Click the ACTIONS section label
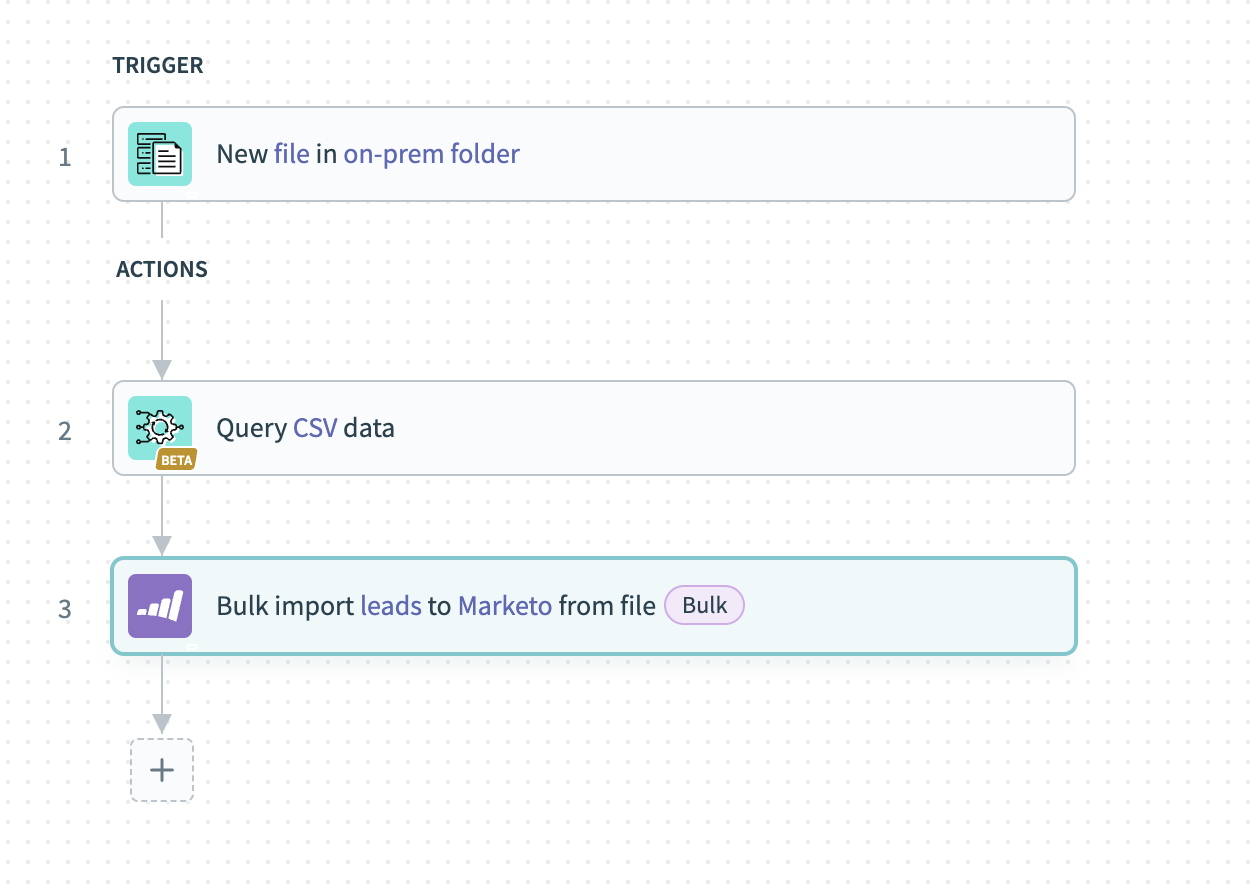Viewport: 1258px width, 892px height. coord(161,269)
